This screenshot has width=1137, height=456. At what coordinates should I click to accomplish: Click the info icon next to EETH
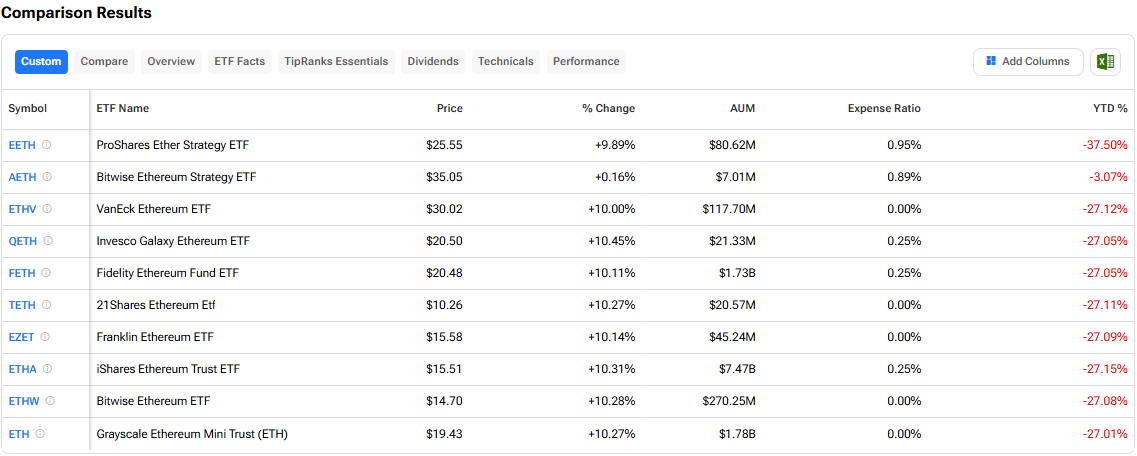[x=46, y=145]
